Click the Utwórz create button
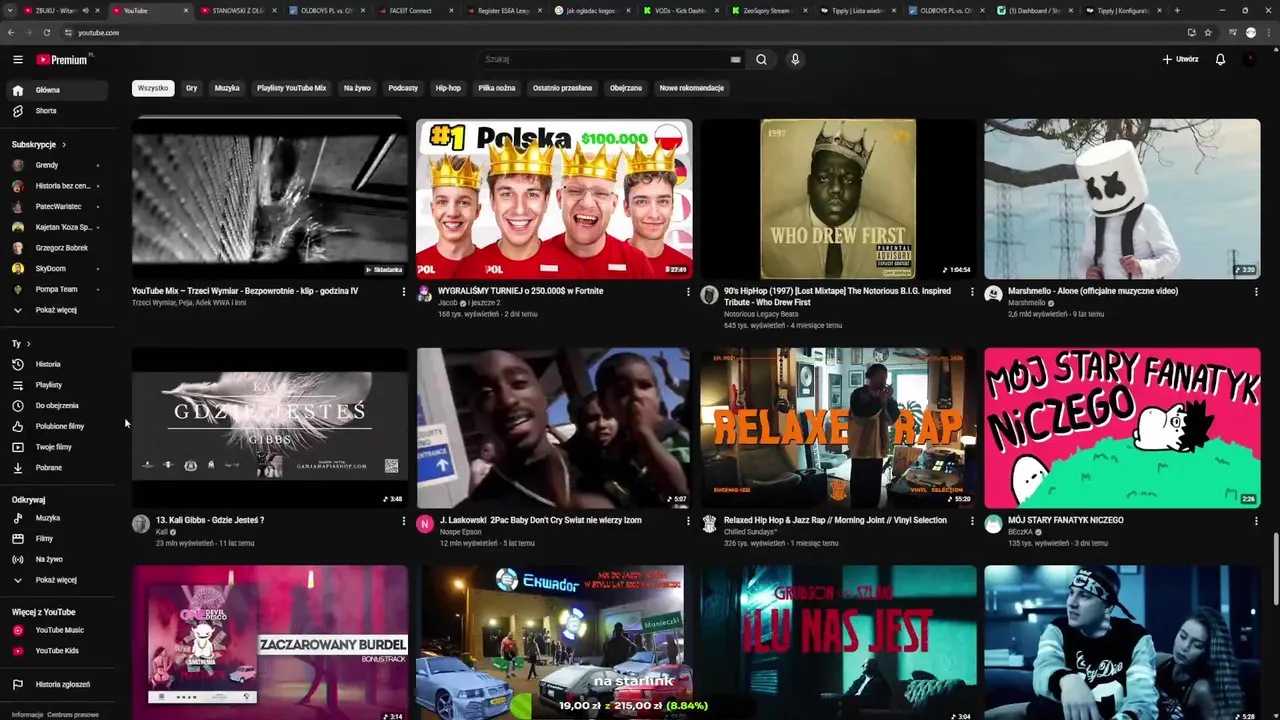Screen dimensions: 1280x720 [x=1180, y=60]
